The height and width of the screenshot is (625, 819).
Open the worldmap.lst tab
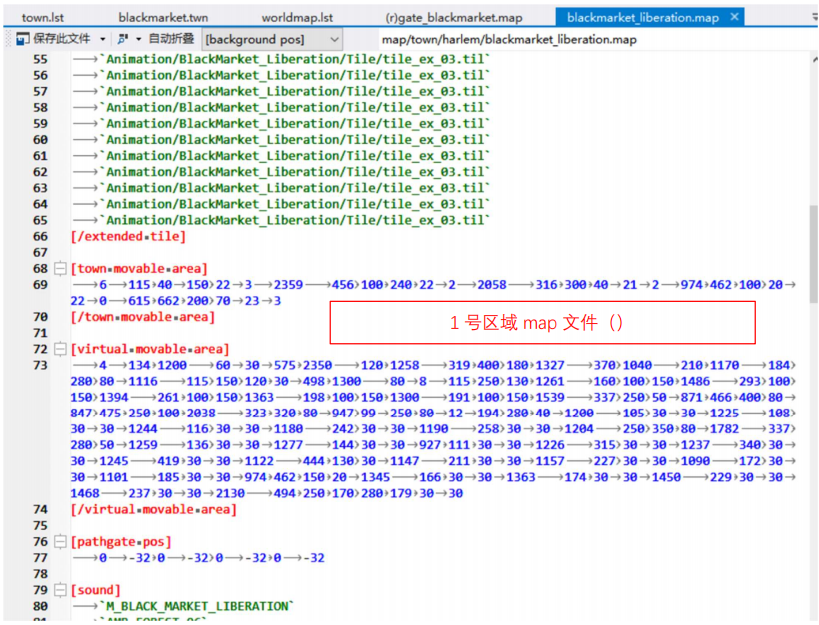tap(297, 17)
